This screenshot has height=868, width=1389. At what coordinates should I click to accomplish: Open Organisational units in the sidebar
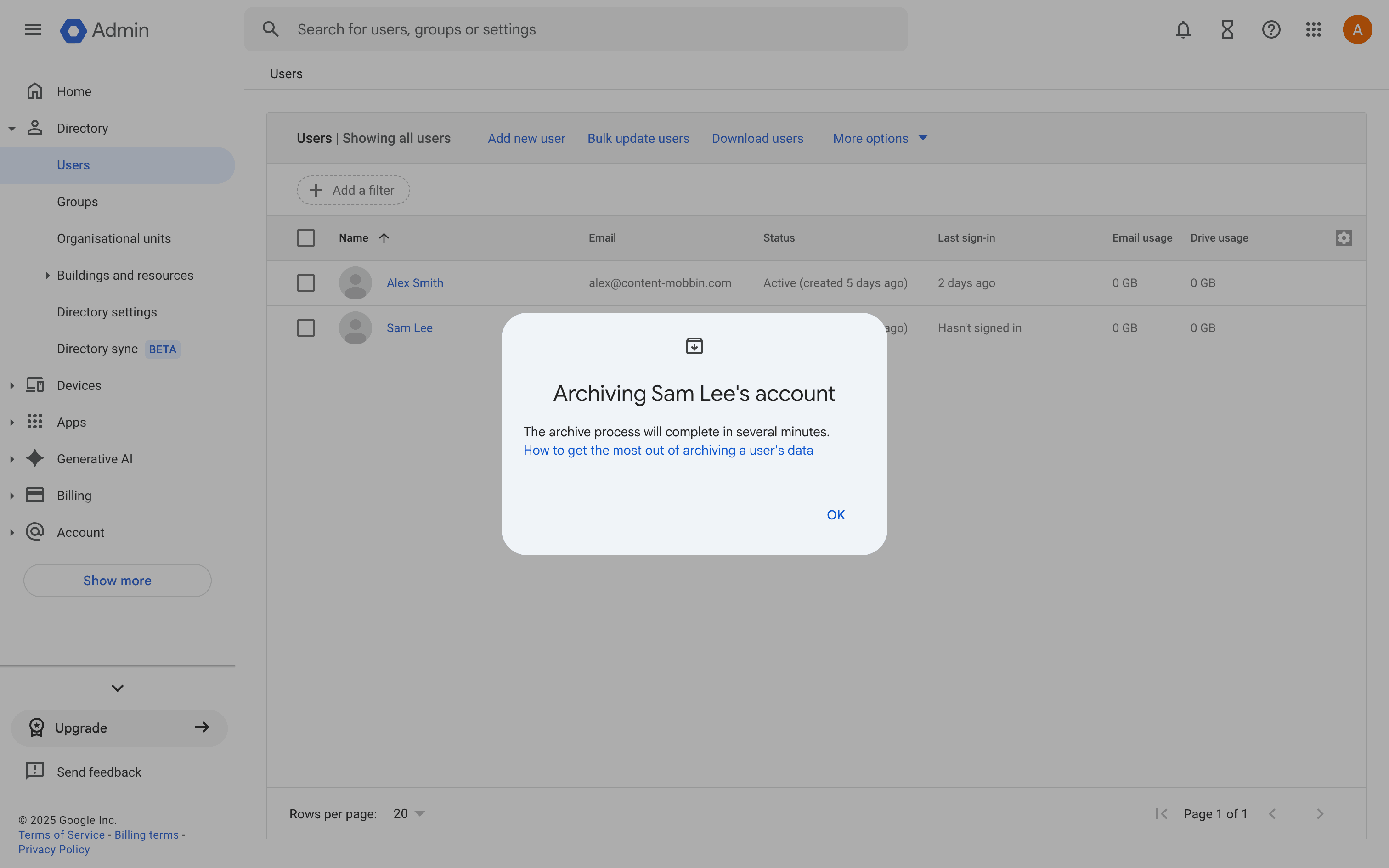pos(113,239)
